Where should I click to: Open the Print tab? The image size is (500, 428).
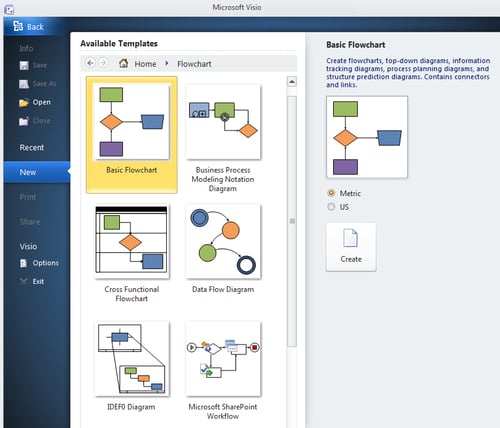click(x=28, y=197)
